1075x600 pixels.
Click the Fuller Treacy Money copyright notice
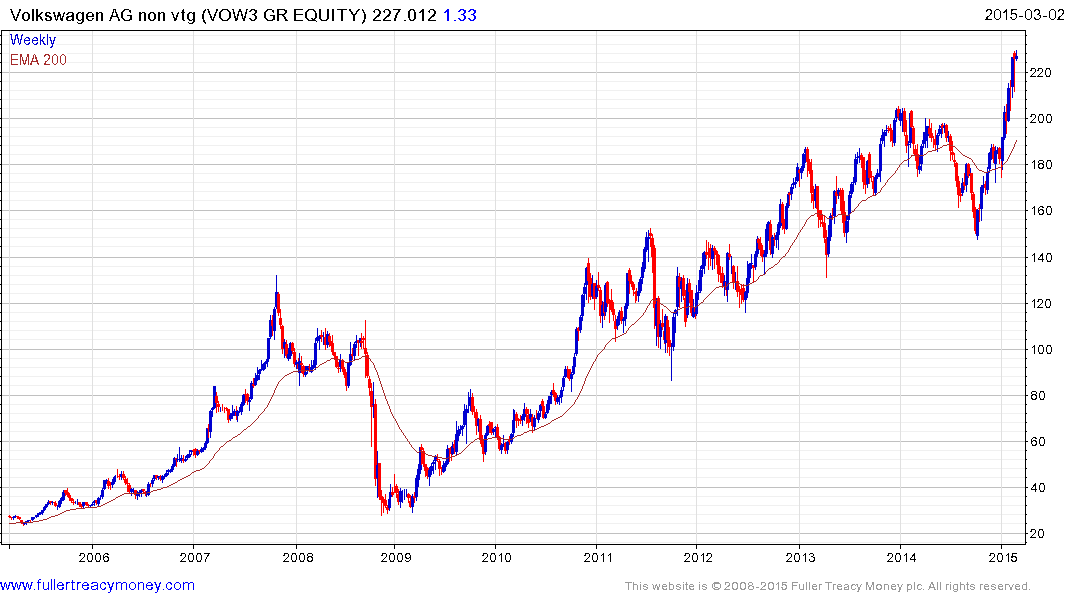point(828,586)
